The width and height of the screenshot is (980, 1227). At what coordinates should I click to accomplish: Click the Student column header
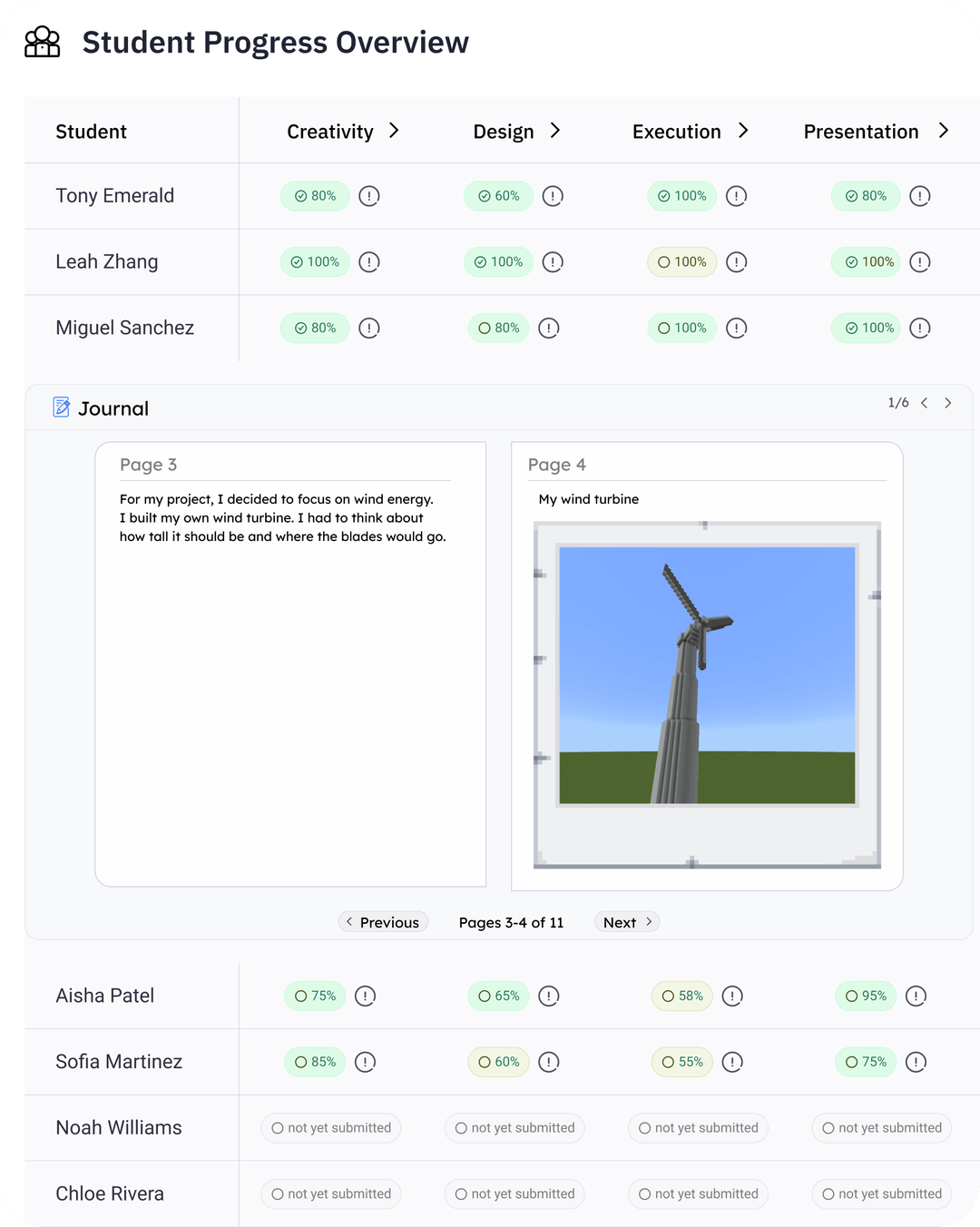pyautogui.click(x=91, y=131)
